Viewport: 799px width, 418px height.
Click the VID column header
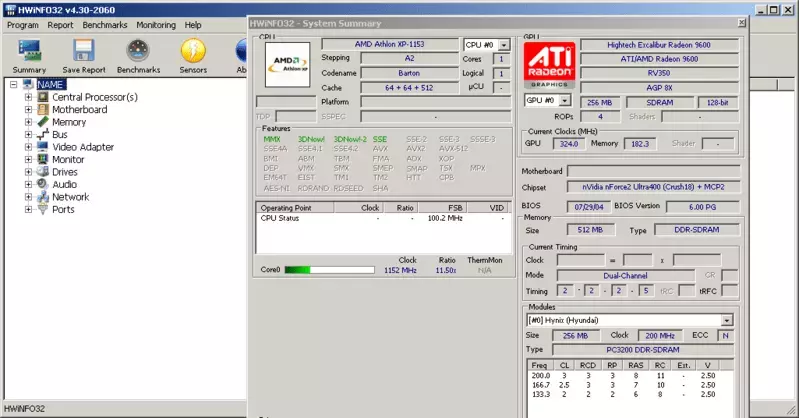tap(489, 207)
